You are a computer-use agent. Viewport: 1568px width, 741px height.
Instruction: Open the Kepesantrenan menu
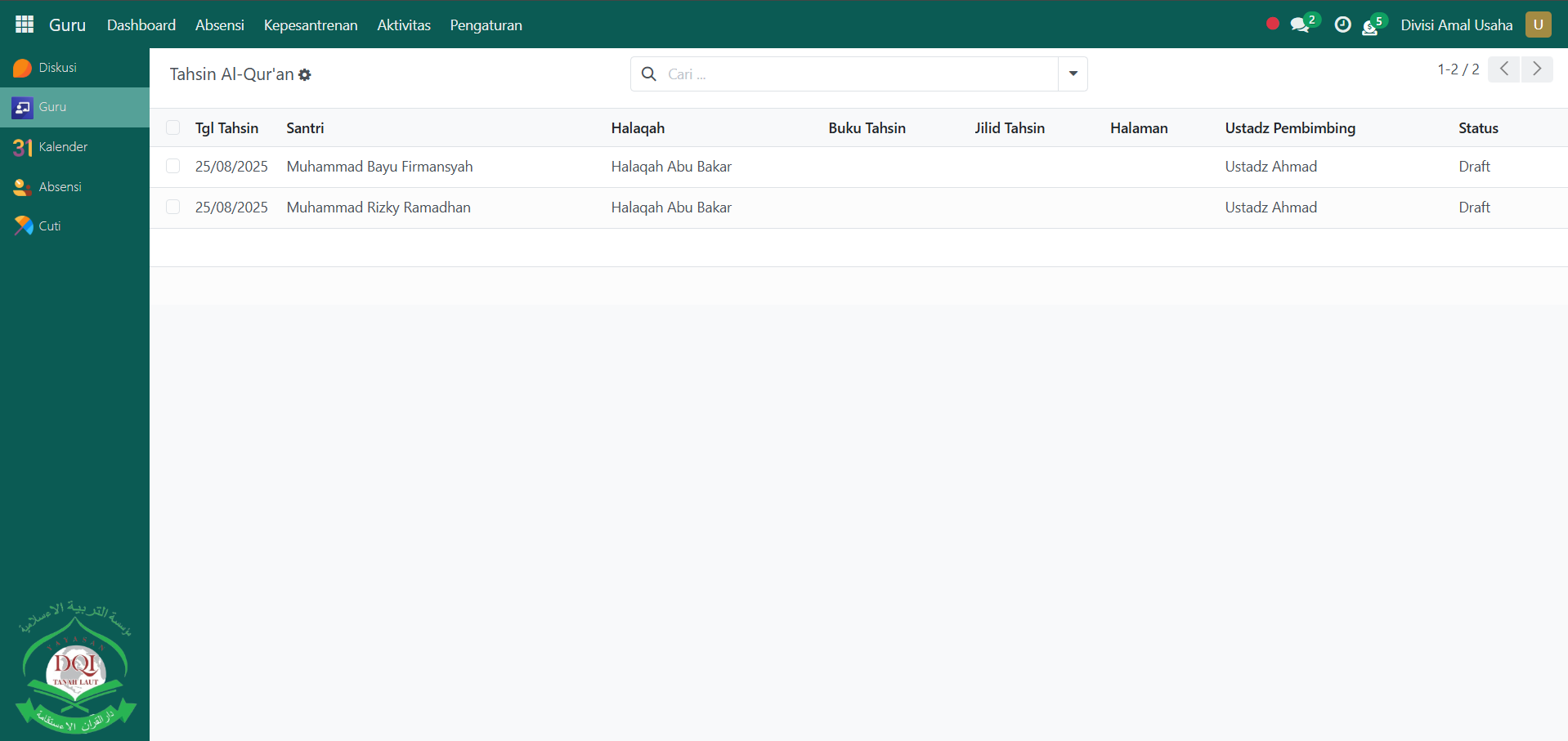(x=311, y=25)
